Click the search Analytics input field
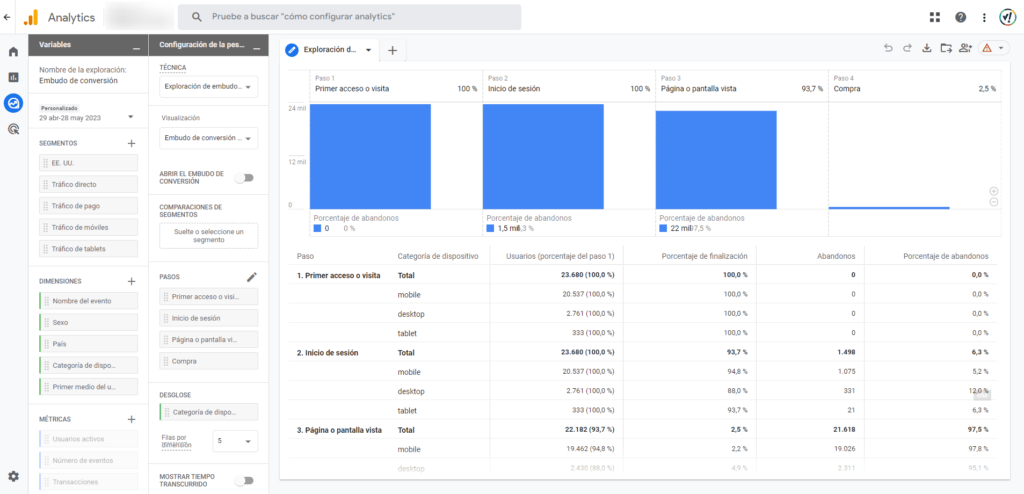Viewport: 1024px width, 494px height. 349,17
